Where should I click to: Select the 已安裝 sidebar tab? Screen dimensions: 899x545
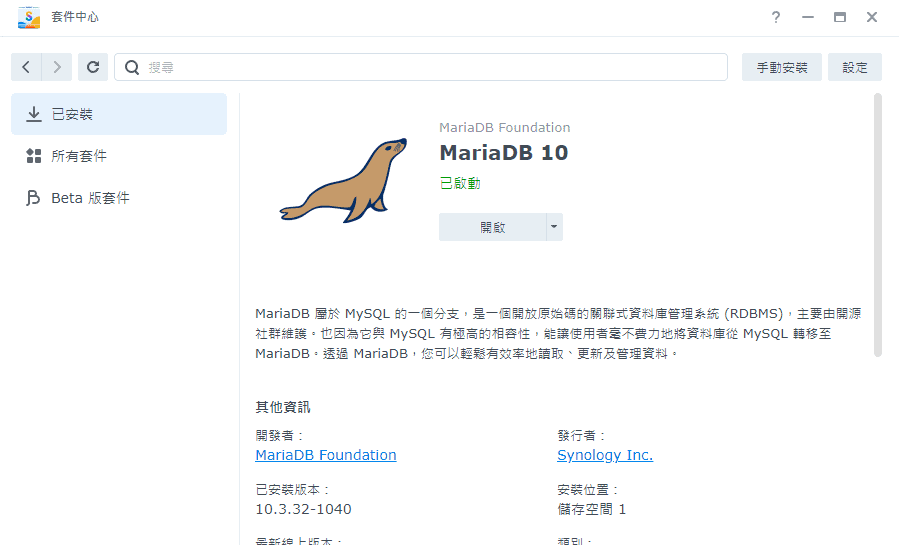click(x=119, y=114)
